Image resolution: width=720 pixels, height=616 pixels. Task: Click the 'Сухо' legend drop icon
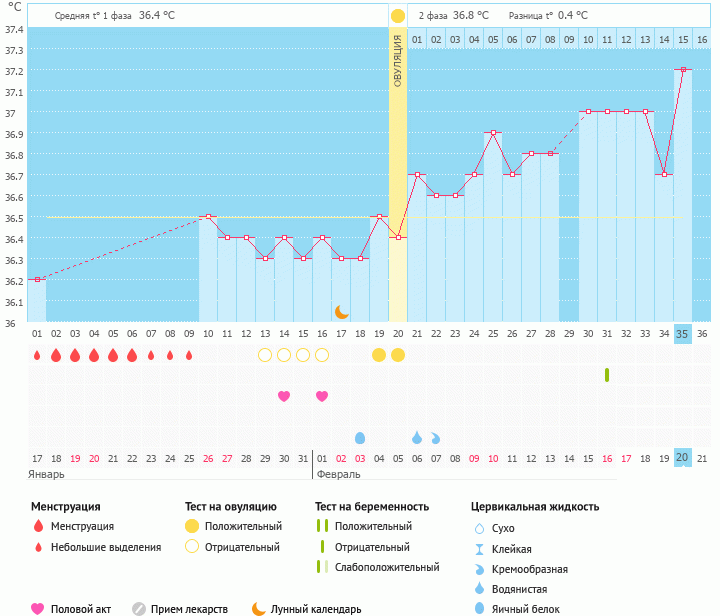479,527
